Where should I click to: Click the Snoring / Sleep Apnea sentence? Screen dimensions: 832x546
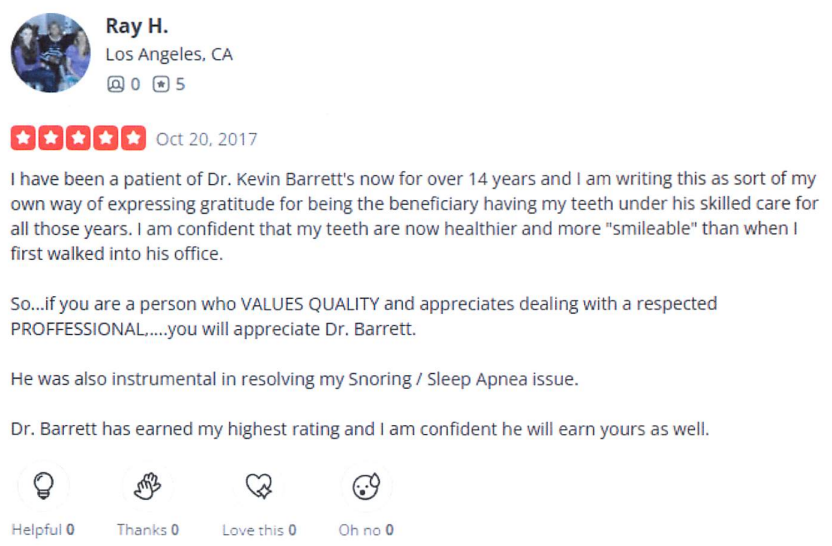coord(295,380)
